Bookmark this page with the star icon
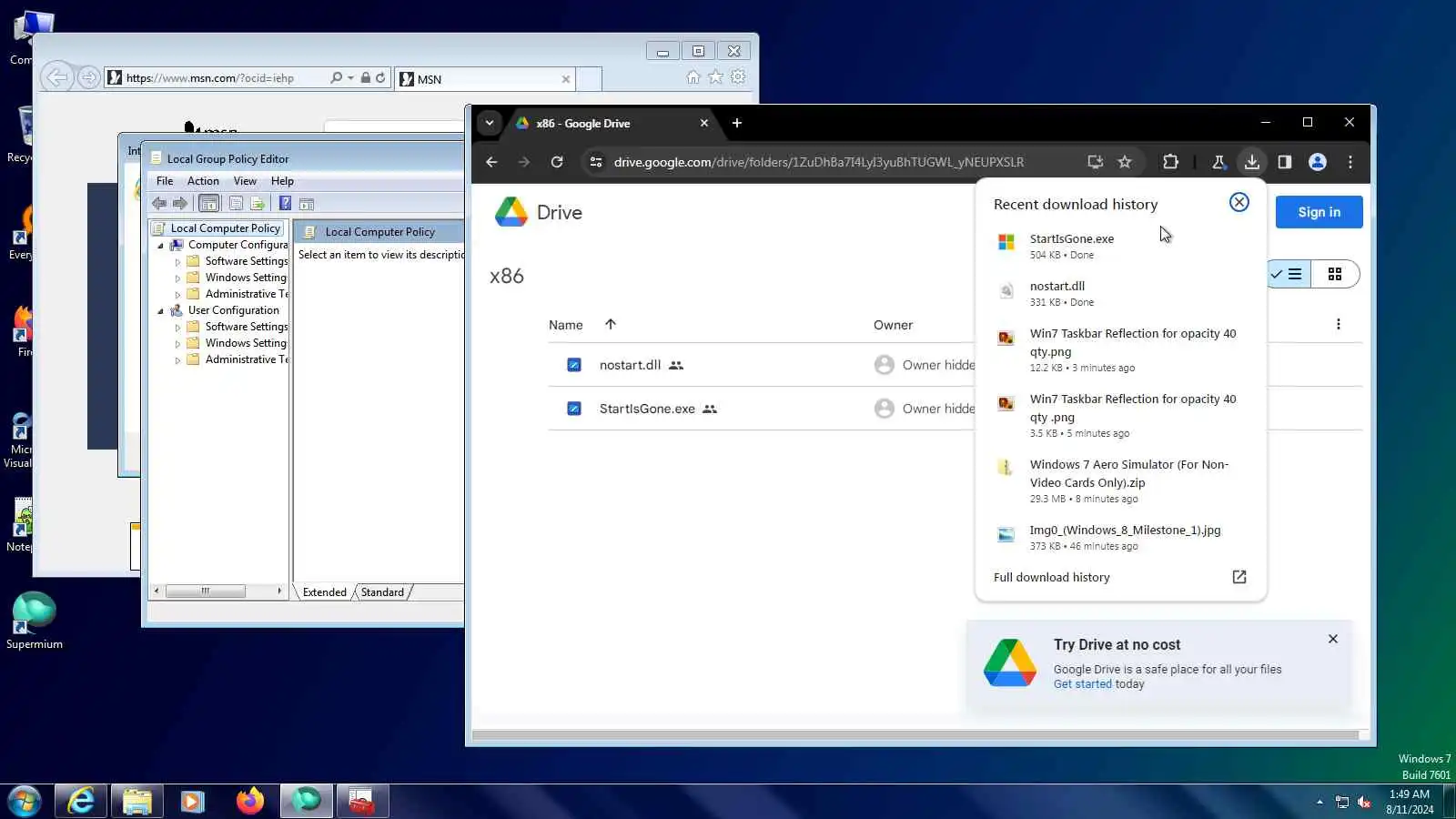Image resolution: width=1456 pixels, height=819 pixels. [1125, 162]
